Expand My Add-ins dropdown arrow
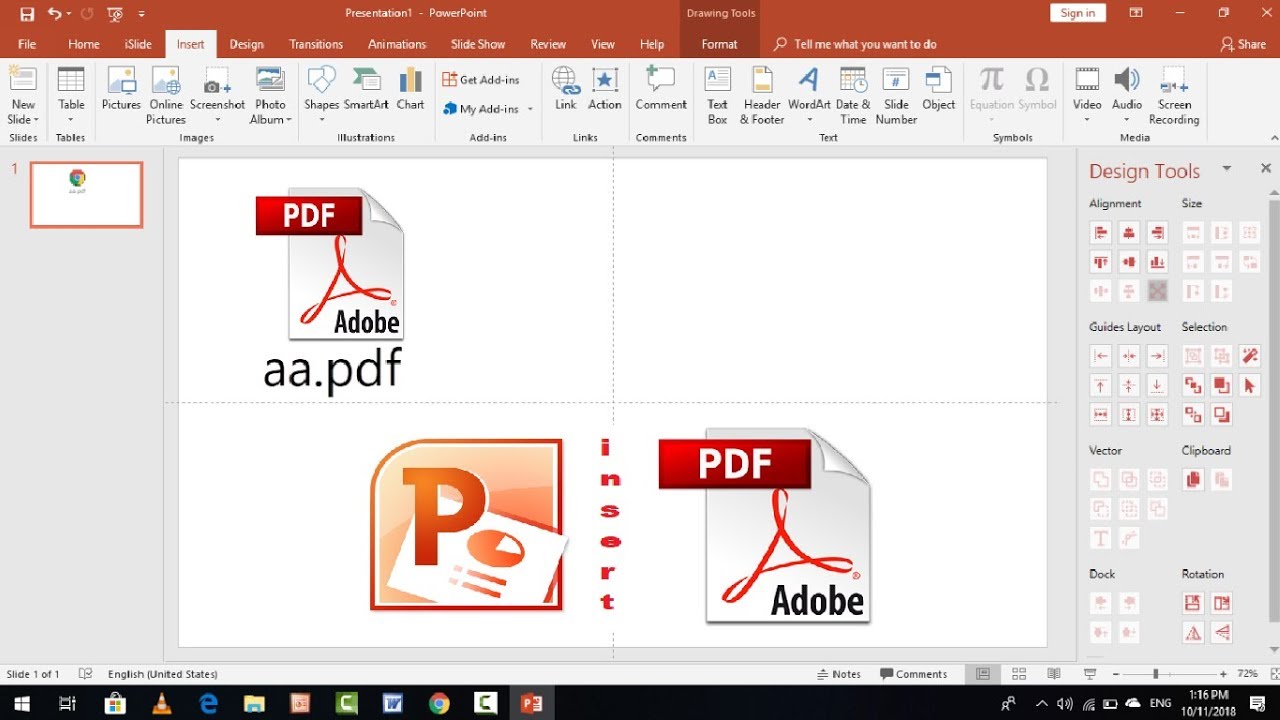The image size is (1280, 720). (530, 109)
